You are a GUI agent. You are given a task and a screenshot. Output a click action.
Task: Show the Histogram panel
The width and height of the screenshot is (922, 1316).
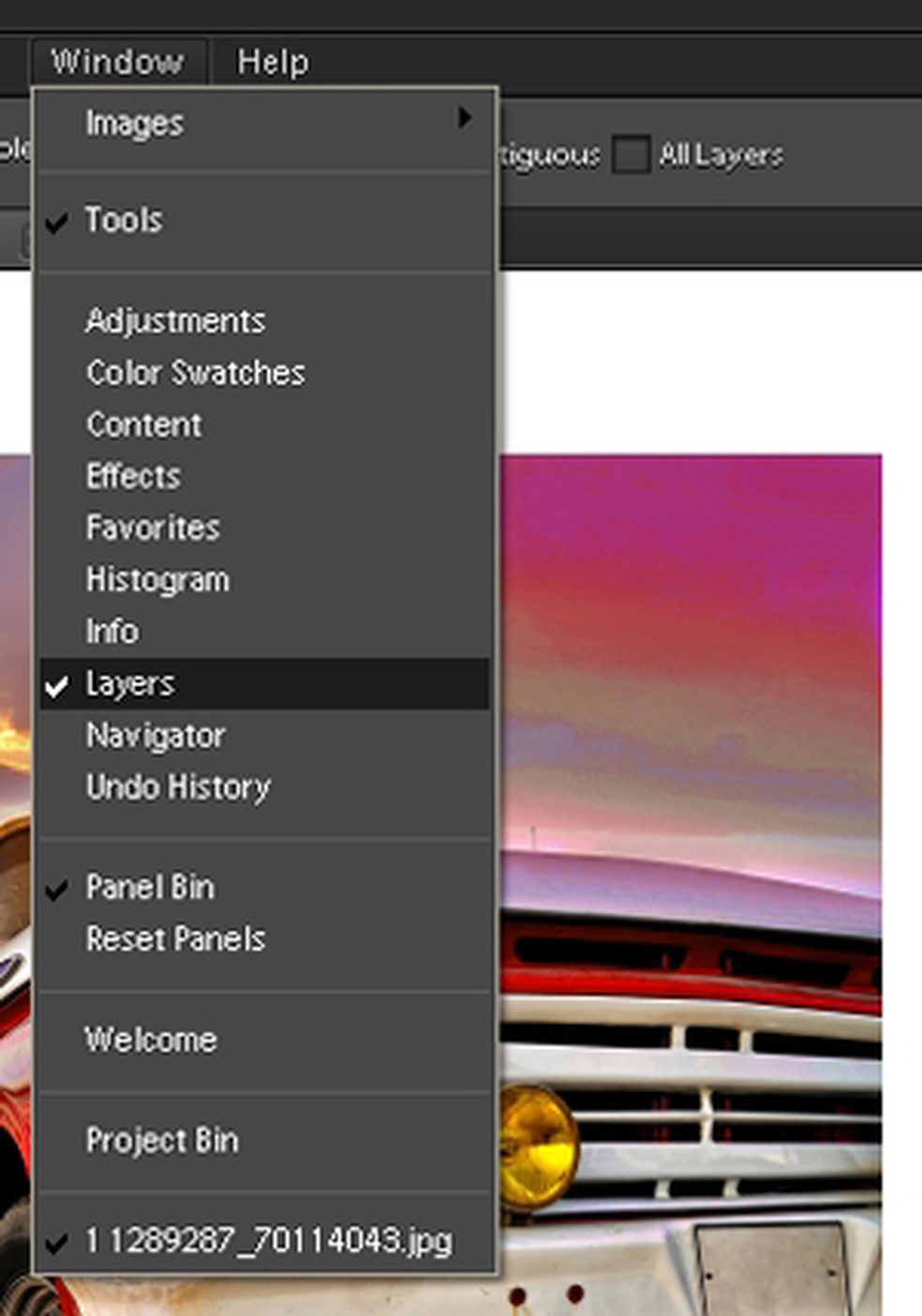157,579
